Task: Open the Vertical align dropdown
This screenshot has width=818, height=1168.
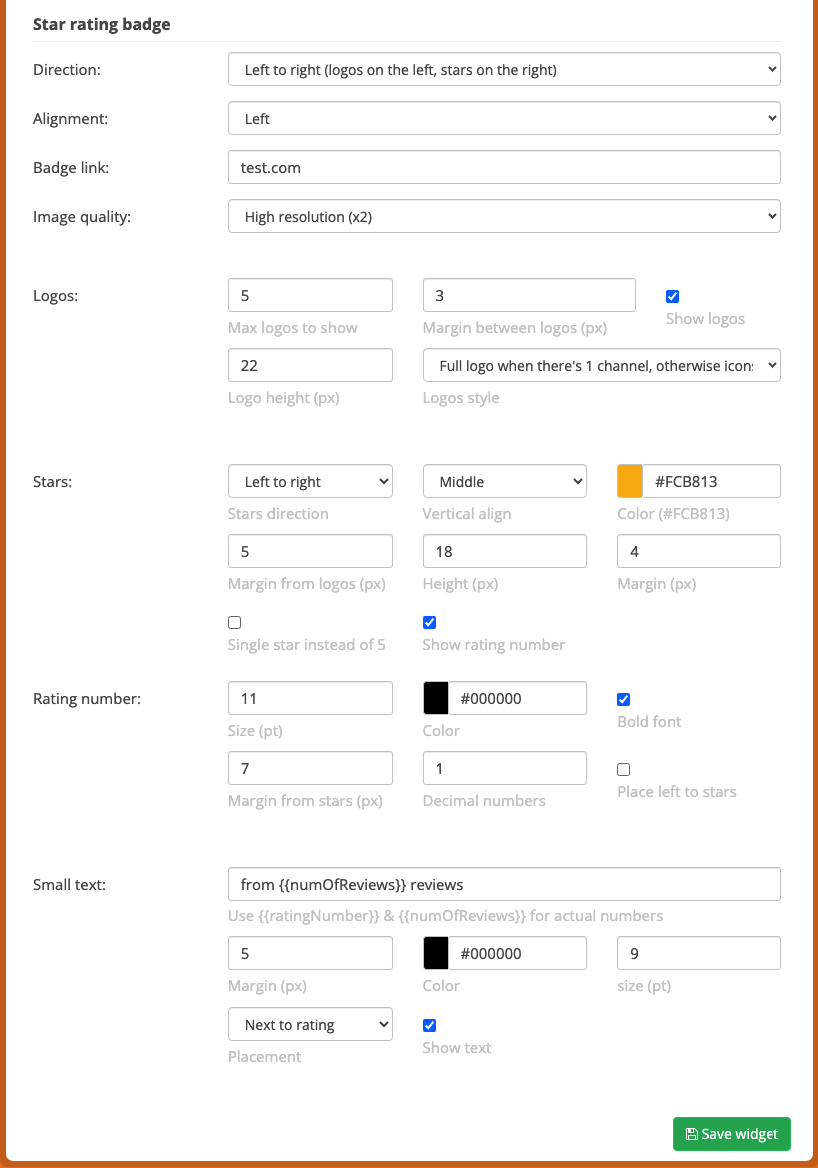Action: [x=504, y=481]
